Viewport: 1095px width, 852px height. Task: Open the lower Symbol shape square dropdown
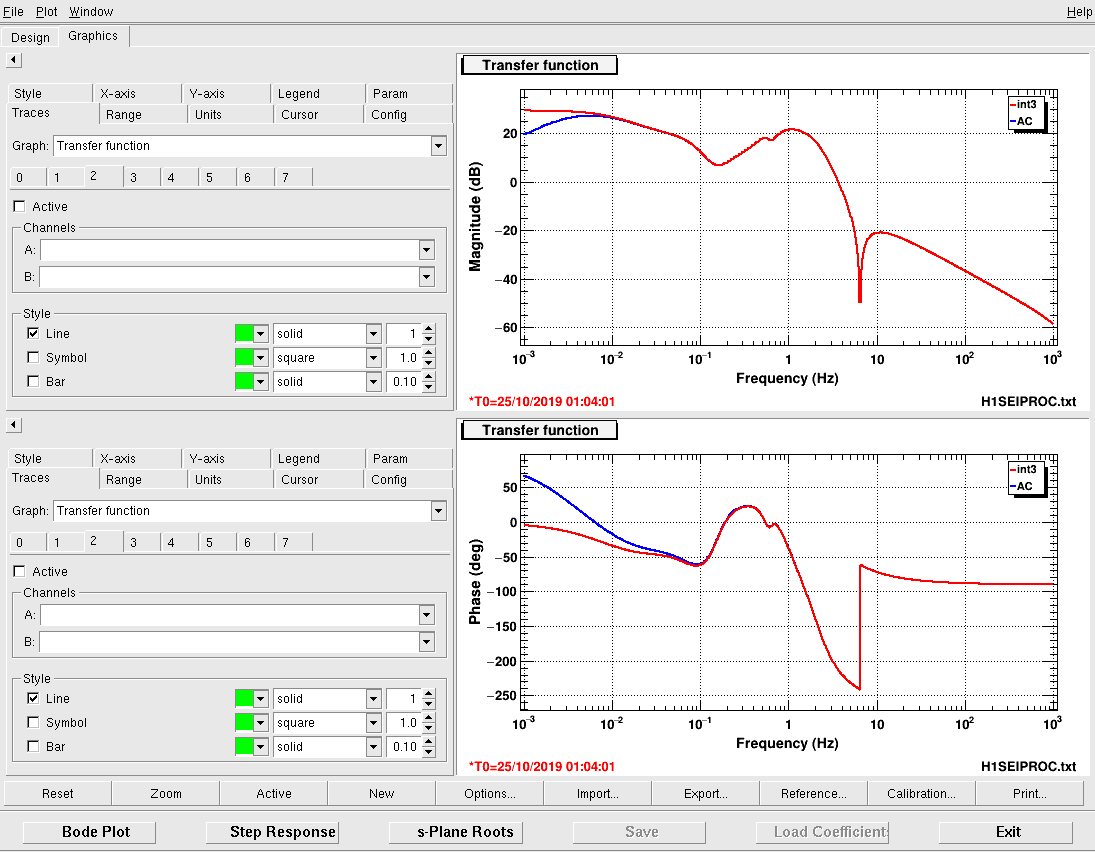coord(374,723)
